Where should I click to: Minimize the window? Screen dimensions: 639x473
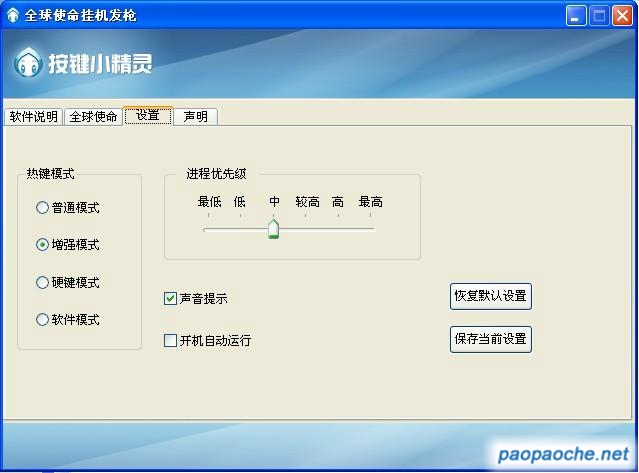click(x=576, y=16)
